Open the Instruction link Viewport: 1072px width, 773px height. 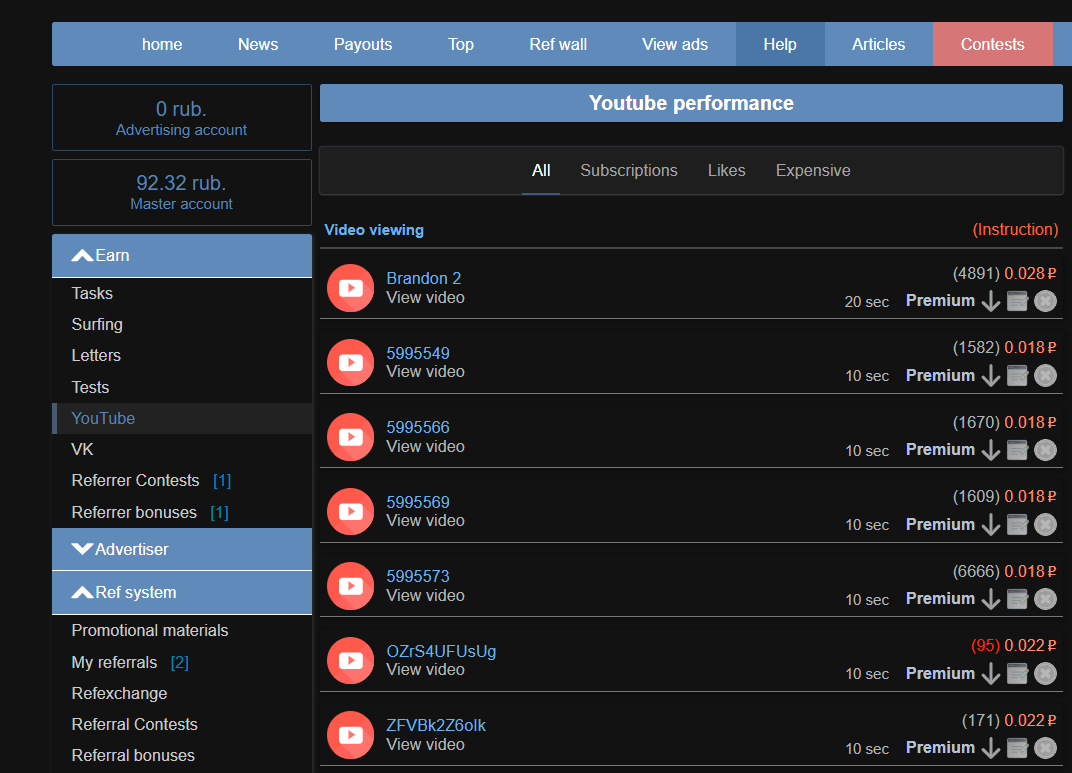(1015, 230)
